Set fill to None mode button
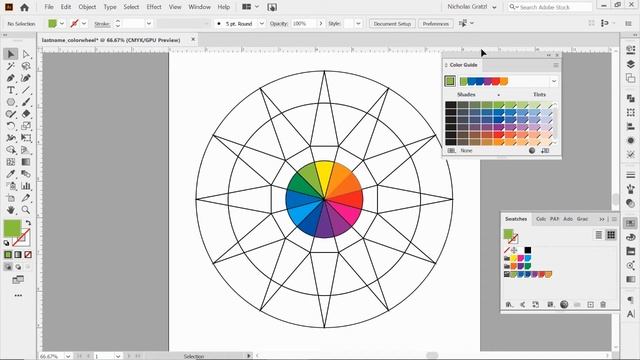This screenshot has height=360, width=640. click(x=28, y=254)
